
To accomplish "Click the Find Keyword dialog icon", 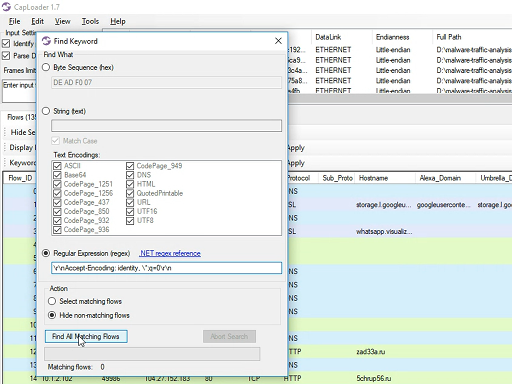I will [x=46, y=41].
